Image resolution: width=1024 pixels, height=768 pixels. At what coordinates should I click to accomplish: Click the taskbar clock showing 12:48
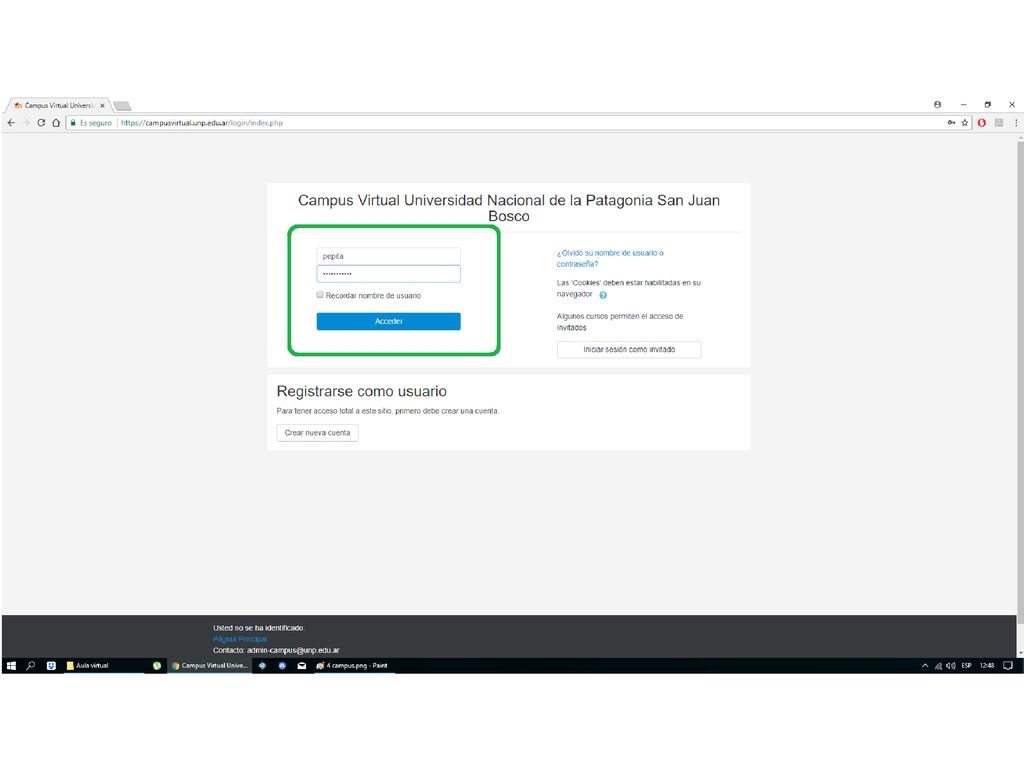(987, 665)
